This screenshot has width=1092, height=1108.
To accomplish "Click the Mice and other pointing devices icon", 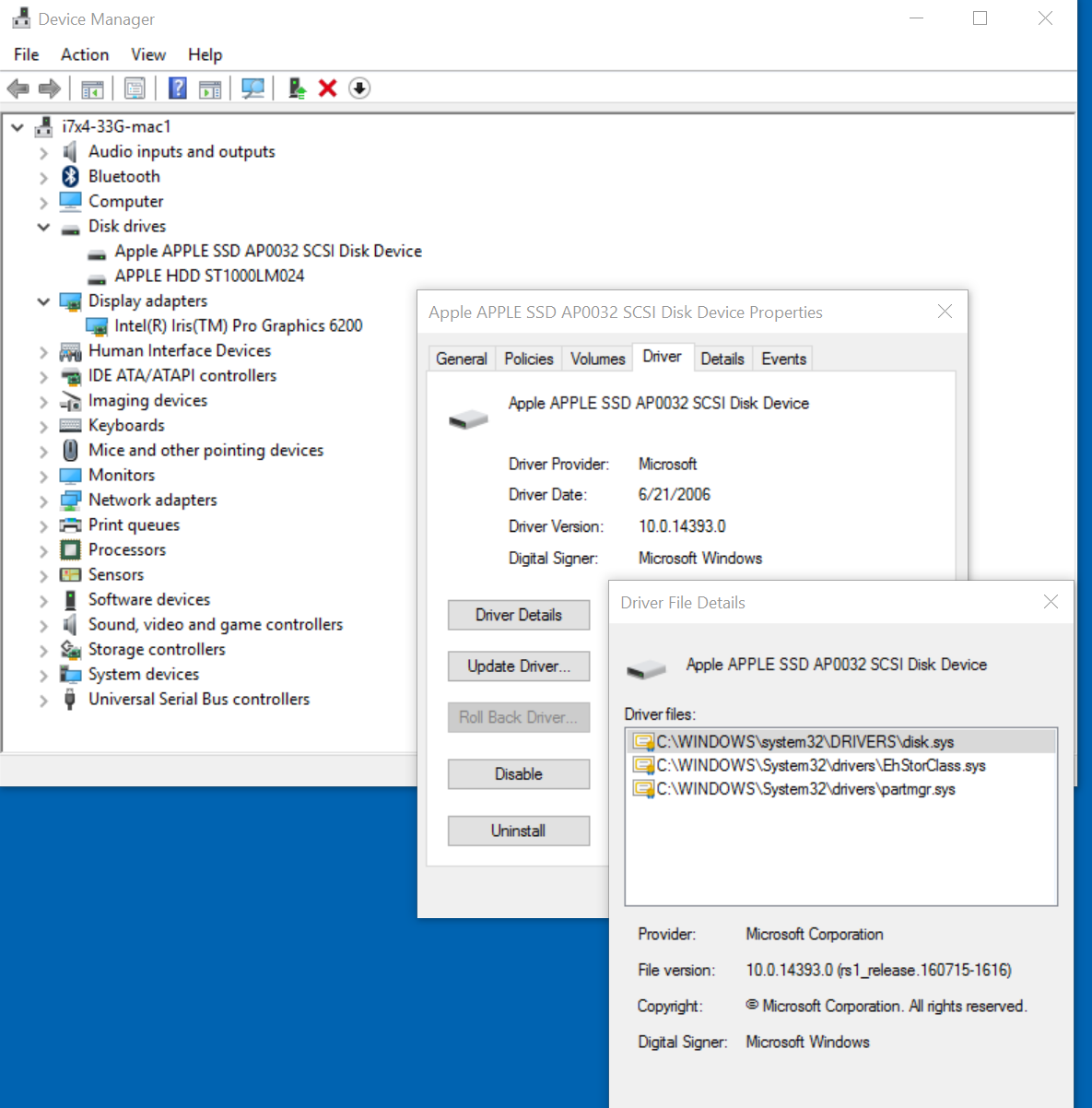I will click(71, 450).
